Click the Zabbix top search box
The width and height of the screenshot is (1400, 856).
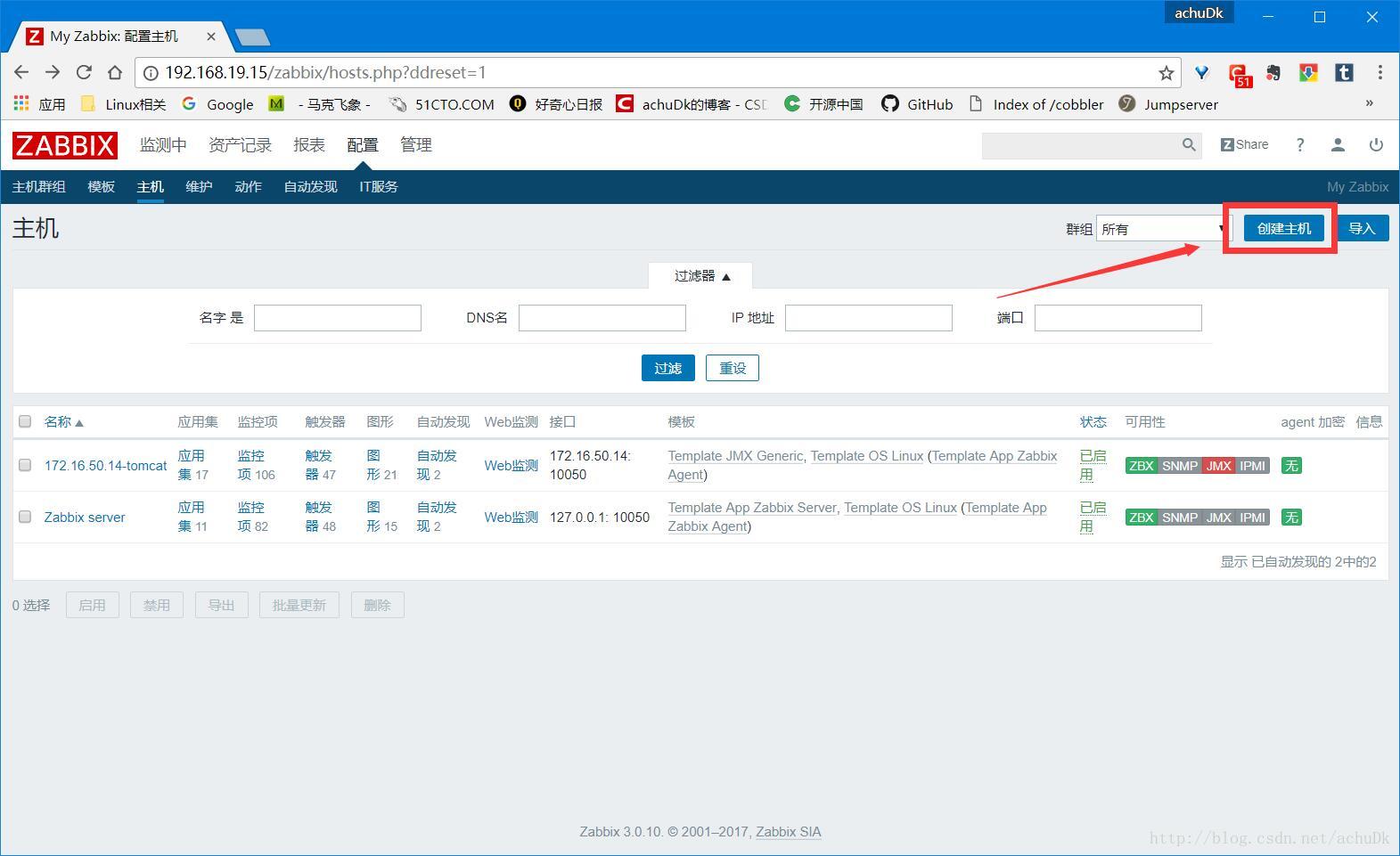coord(1081,144)
